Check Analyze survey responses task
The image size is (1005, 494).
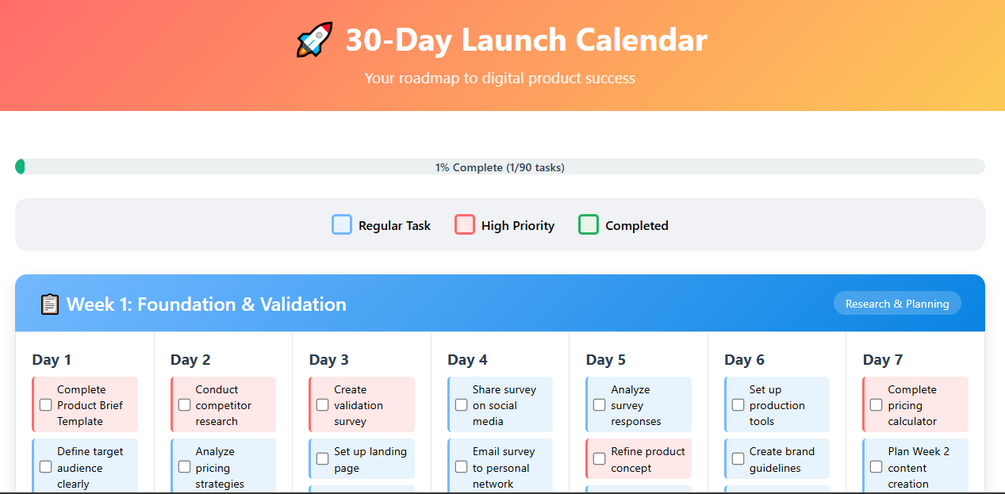pyautogui.click(x=599, y=405)
